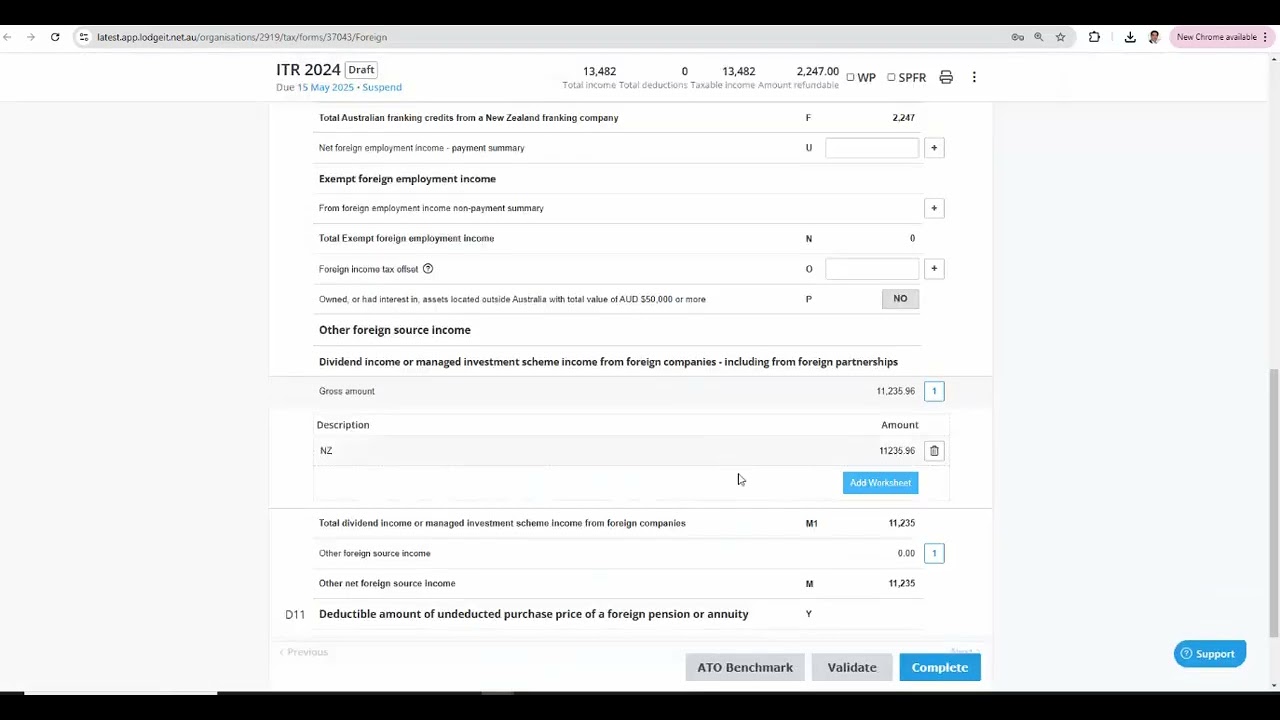Click the Previous navigation link
Viewport: 1280px width, 720px height.
[x=304, y=652]
